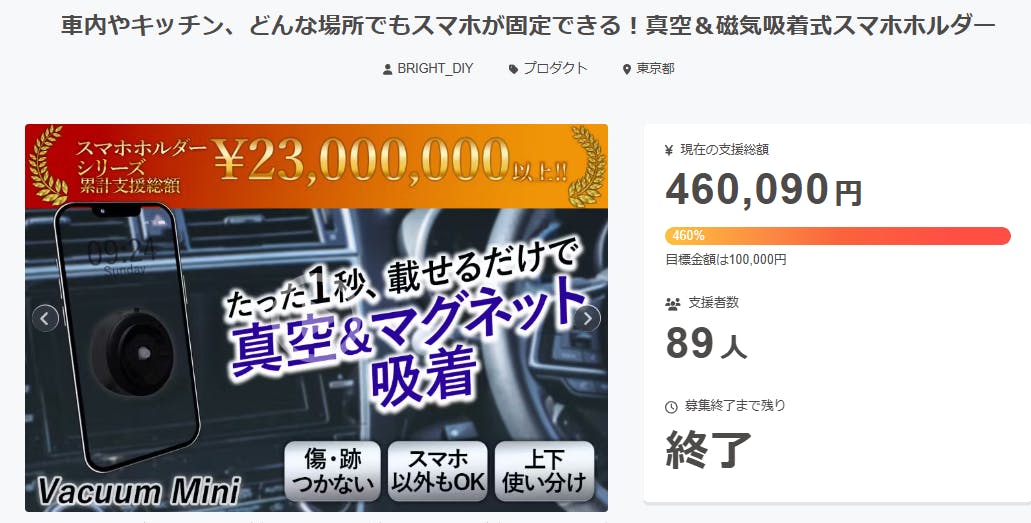Image resolution: width=1031 pixels, height=523 pixels.
Task: Click the 460,090円 total amount figure
Action: pyautogui.click(x=763, y=190)
